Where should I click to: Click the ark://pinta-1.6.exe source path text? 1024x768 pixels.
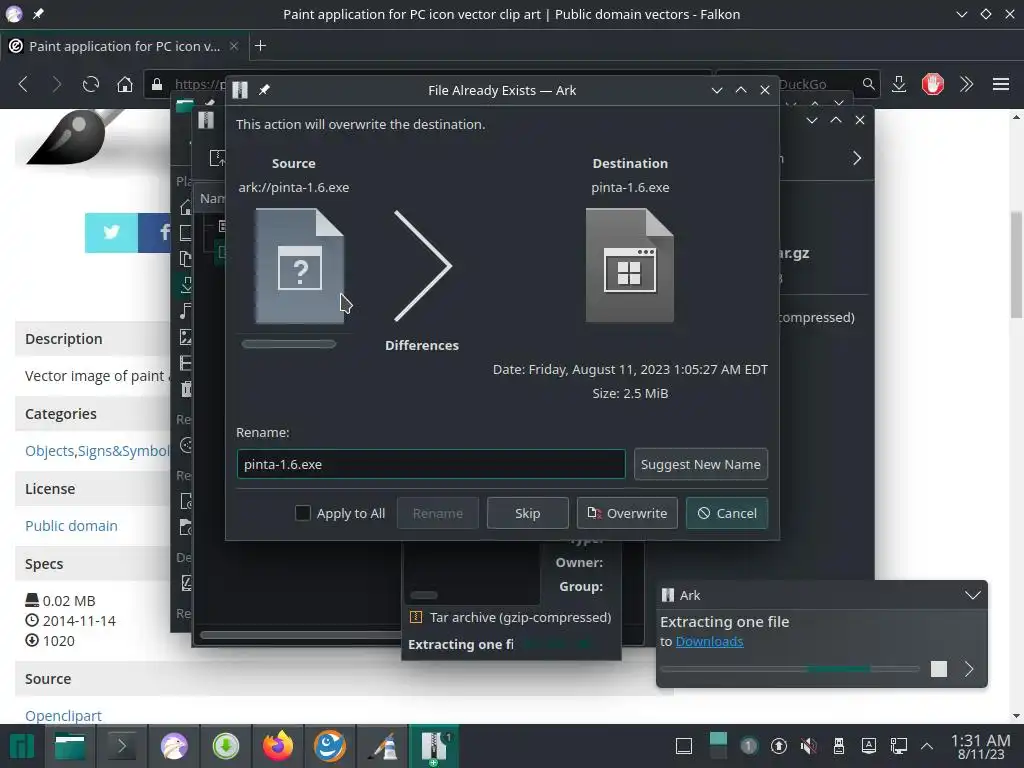coord(294,187)
